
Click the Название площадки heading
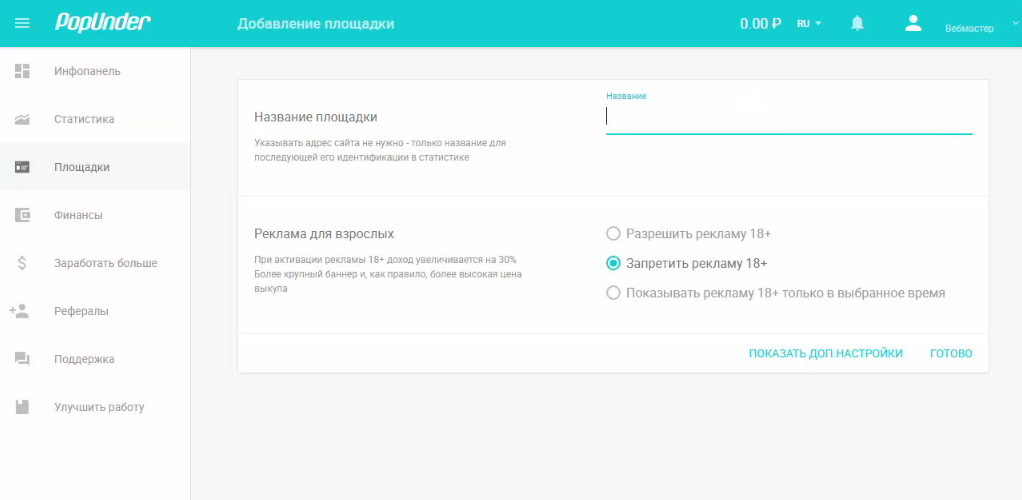[x=315, y=117]
